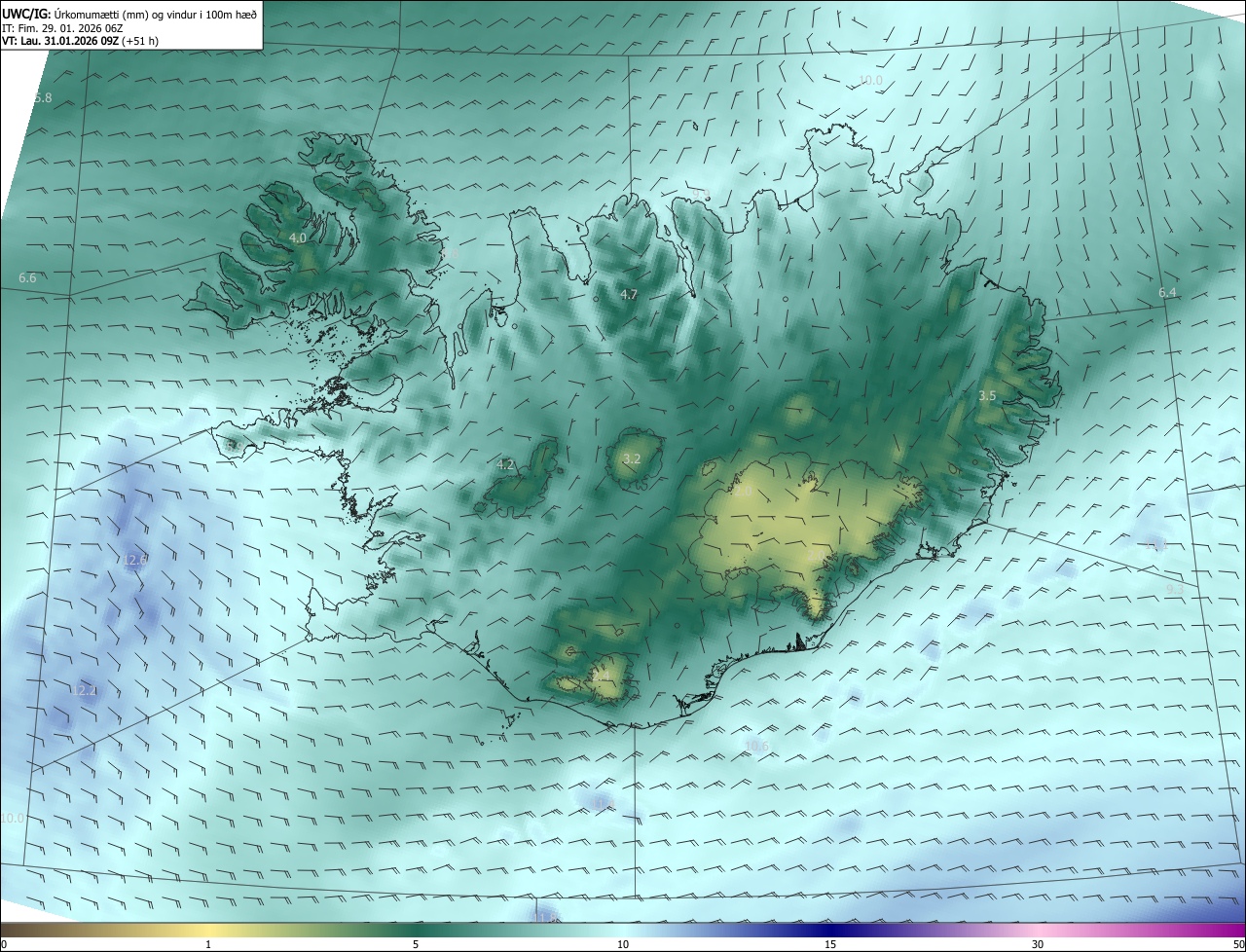Click the '12.2' value label over the ocean
The width and height of the screenshot is (1246, 952).
click(84, 691)
